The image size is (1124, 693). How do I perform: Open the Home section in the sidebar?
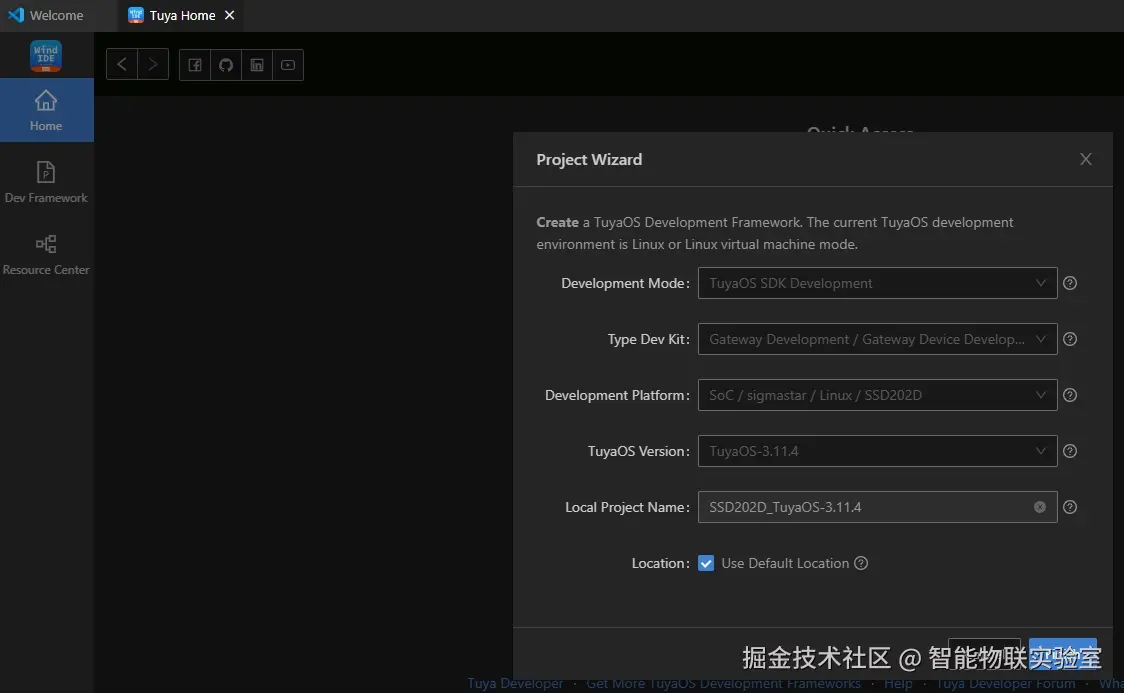tap(47, 110)
